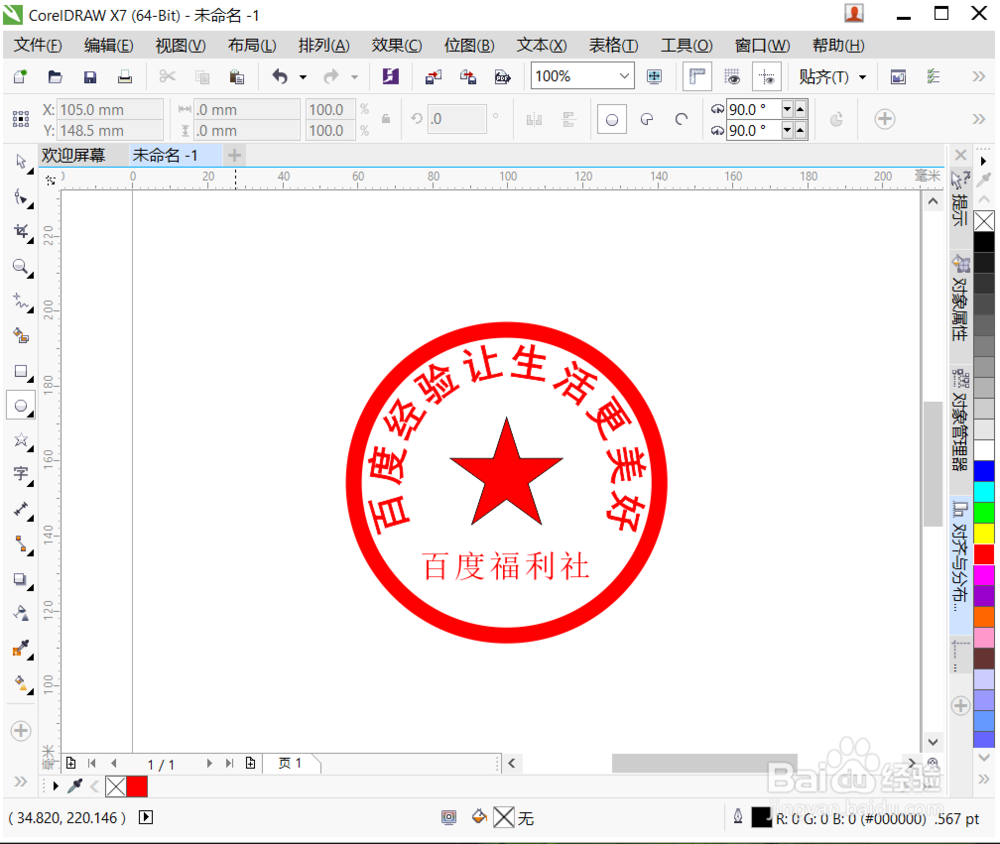Expand property bar overflow chevron
The image size is (1000, 844).
978,119
